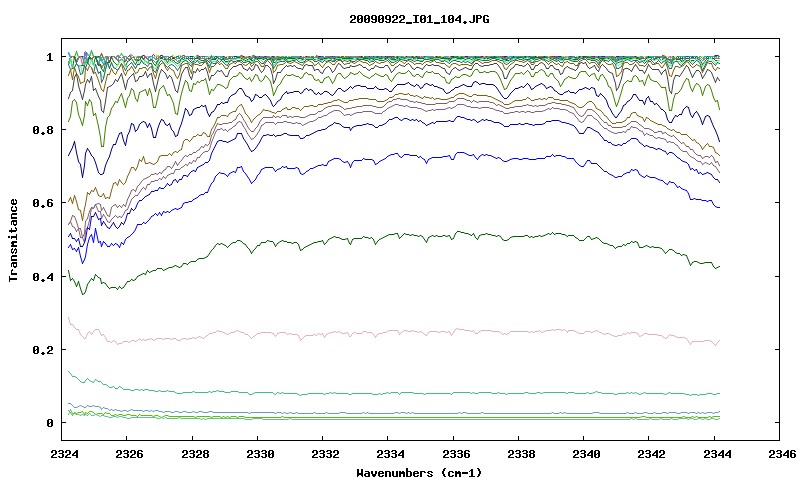Click the y-axis tick label 0
The width and height of the screenshot is (800, 480).
pos(49,423)
